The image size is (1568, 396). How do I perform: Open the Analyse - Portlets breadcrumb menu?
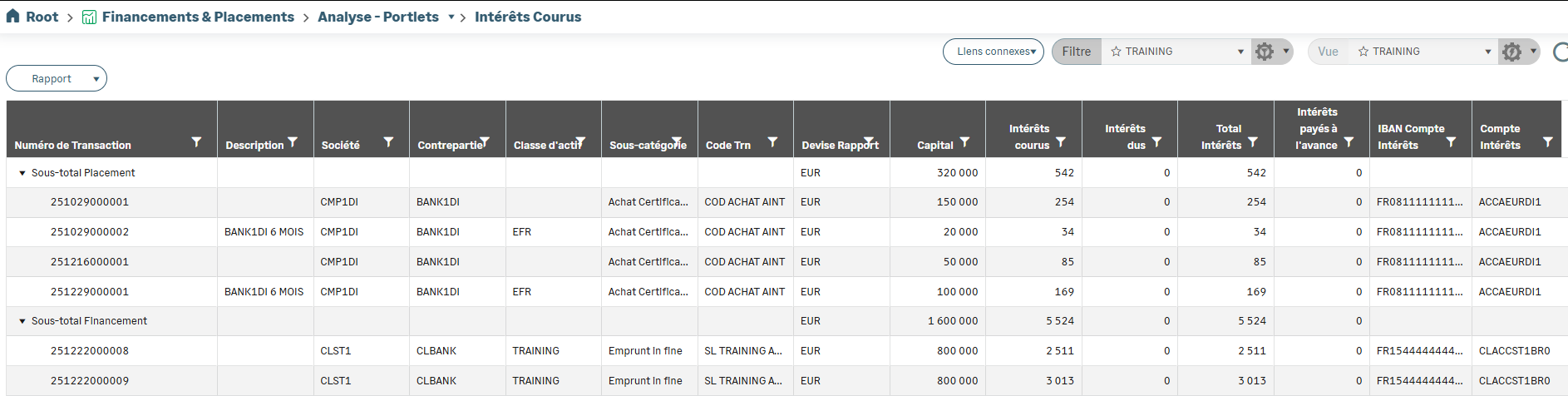click(451, 17)
